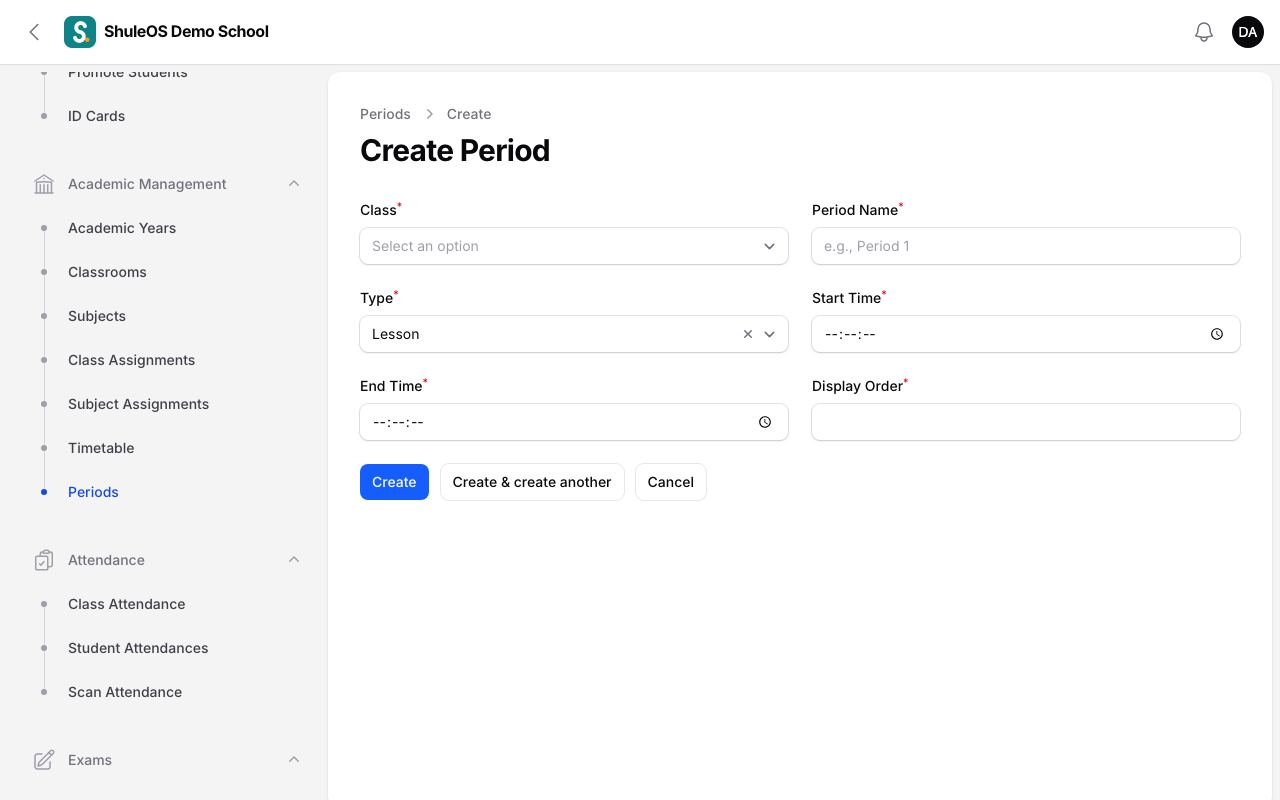The image size is (1280, 800).
Task: Click the Attendance section label
Action: coord(106,560)
